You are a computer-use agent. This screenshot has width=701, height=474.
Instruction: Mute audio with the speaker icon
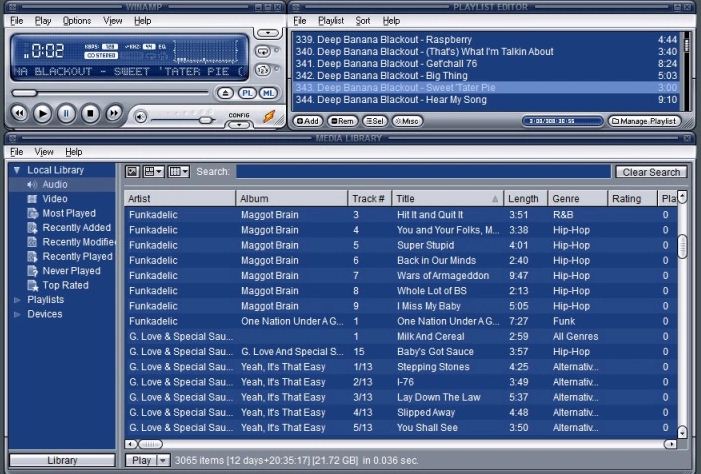140,117
